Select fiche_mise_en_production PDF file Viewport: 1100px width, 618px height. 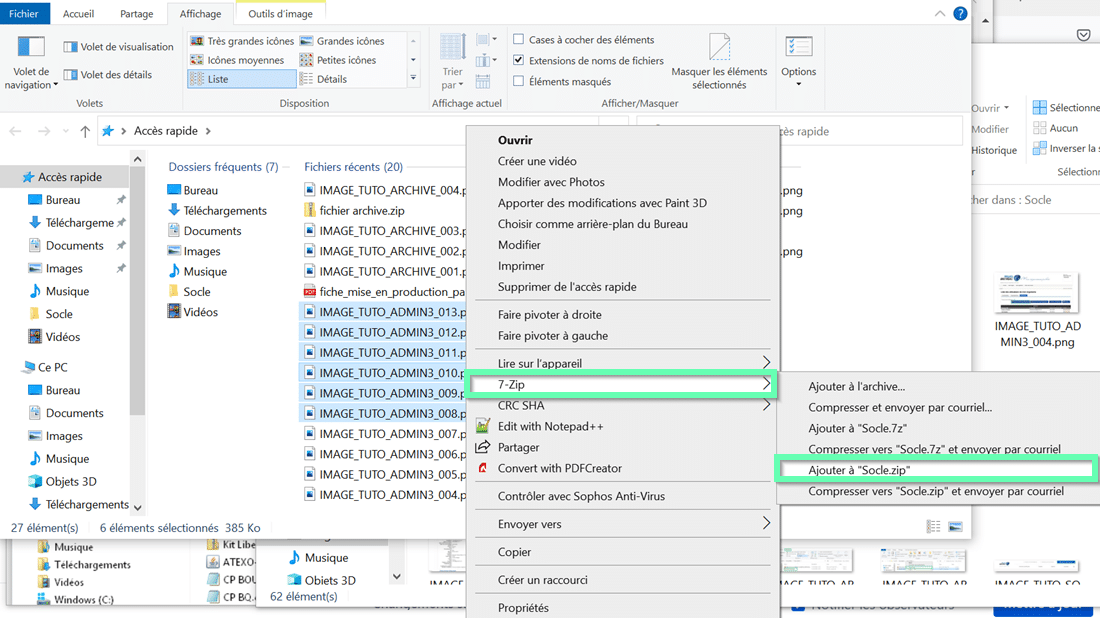pos(384,292)
